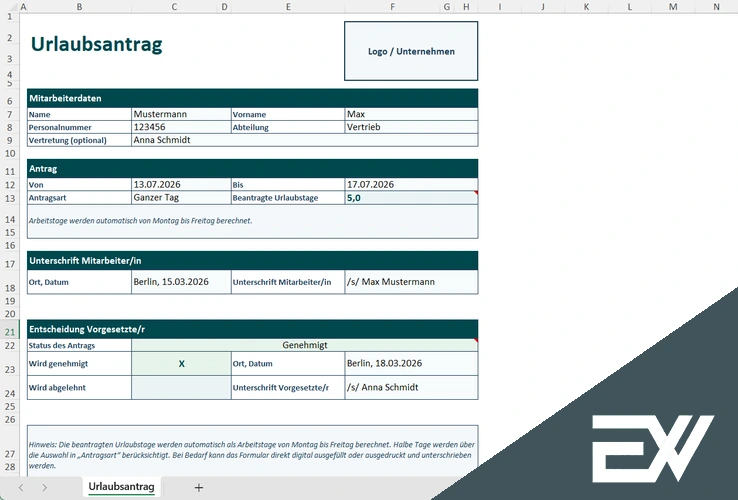Viewport: 738px width, 500px height.
Task: Select the Logo / Unternehmen placeholder box
Action: pos(411,51)
